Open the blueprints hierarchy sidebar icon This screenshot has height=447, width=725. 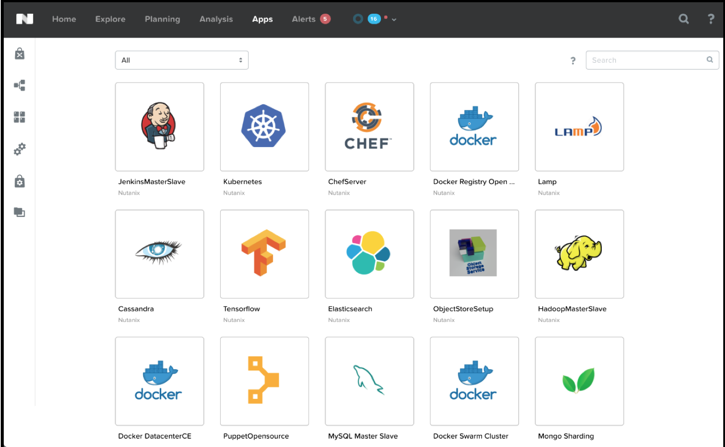click(19, 86)
